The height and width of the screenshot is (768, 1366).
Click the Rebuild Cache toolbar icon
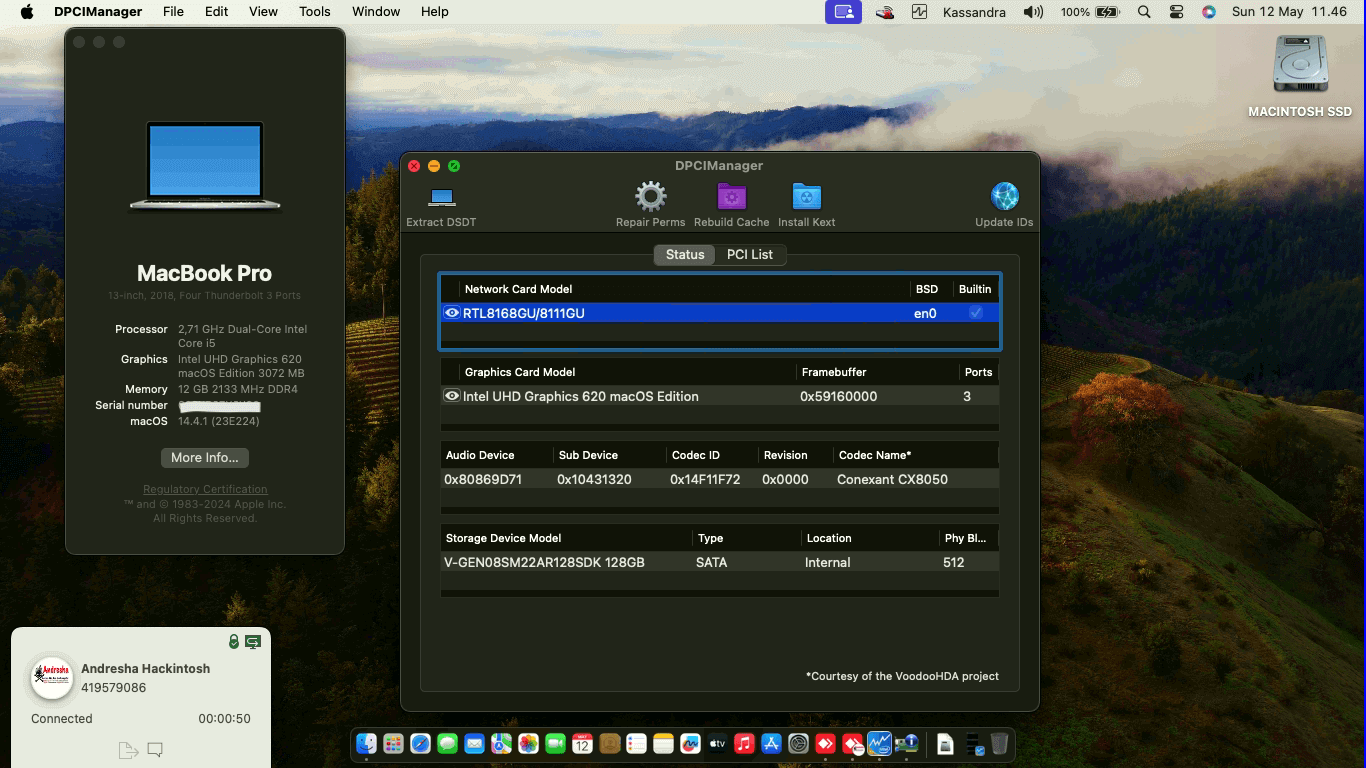click(732, 197)
